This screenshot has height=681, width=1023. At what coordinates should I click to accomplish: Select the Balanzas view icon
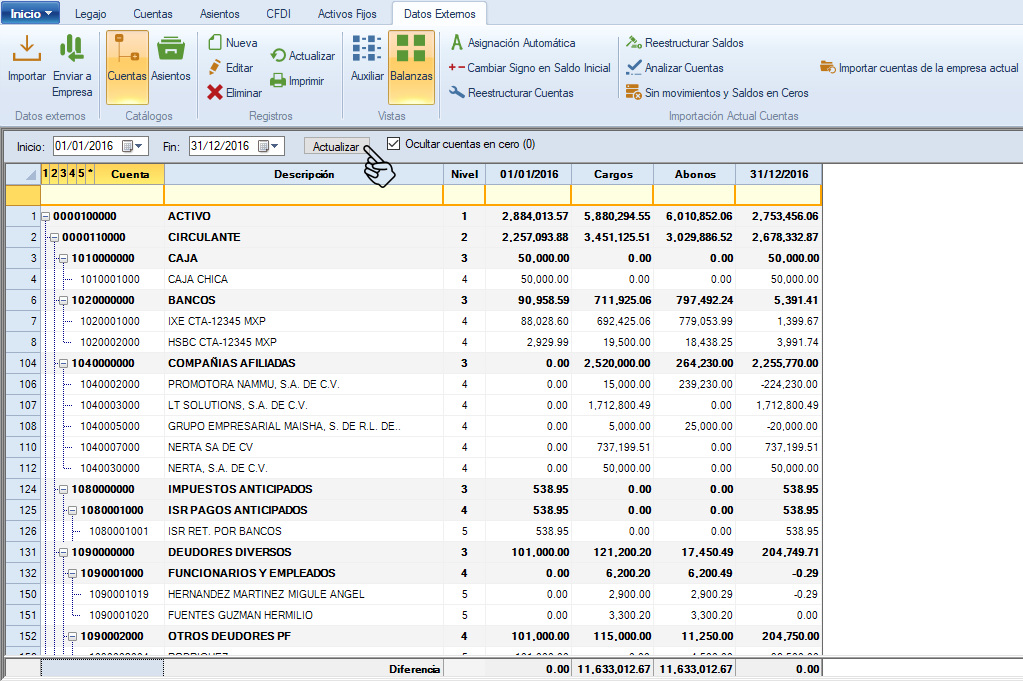point(411,48)
